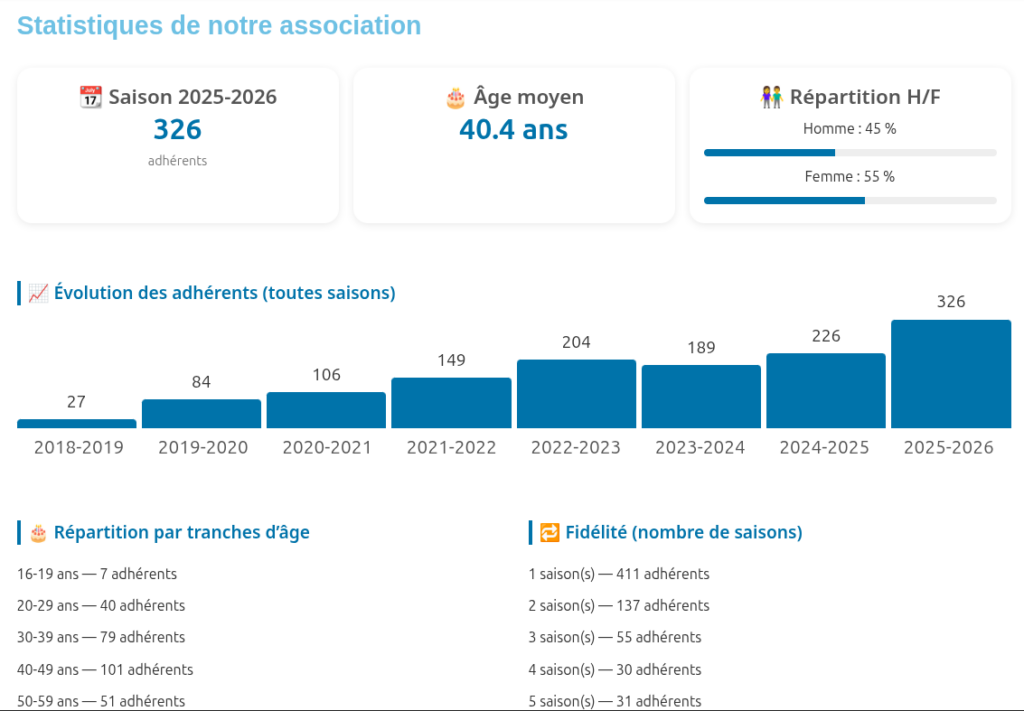Click the Statistiques de notre association heading
The image size is (1024, 711).
[x=219, y=26]
